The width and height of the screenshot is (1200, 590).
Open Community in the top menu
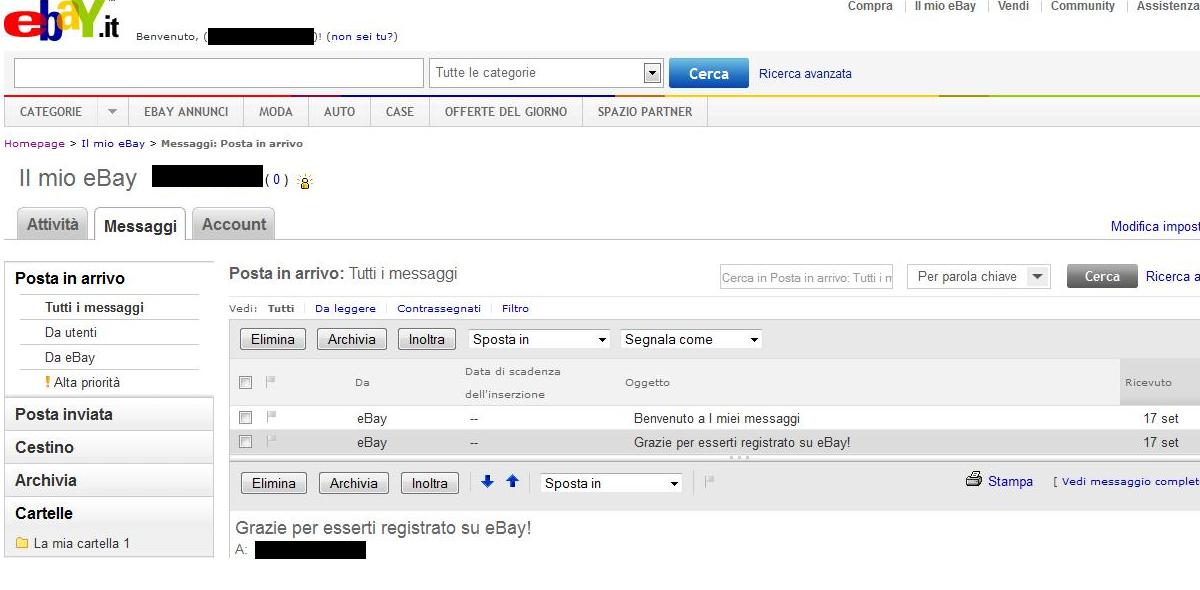pos(1083,6)
